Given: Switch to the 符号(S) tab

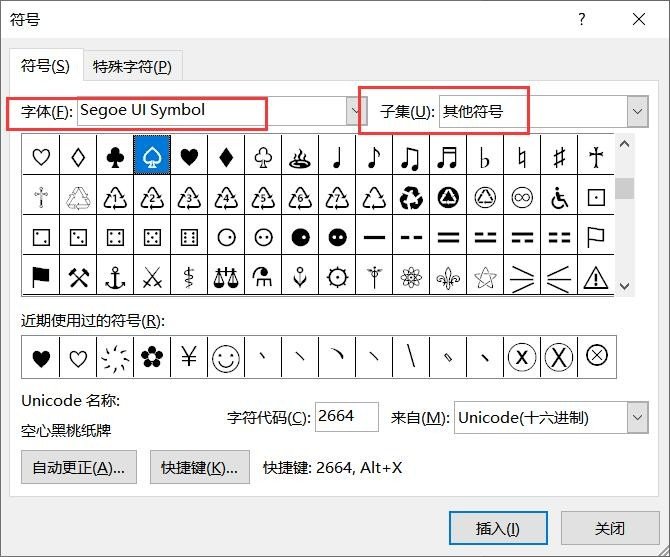Looking at the screenshot, I should pyautogui.click(x=45, y=66).
